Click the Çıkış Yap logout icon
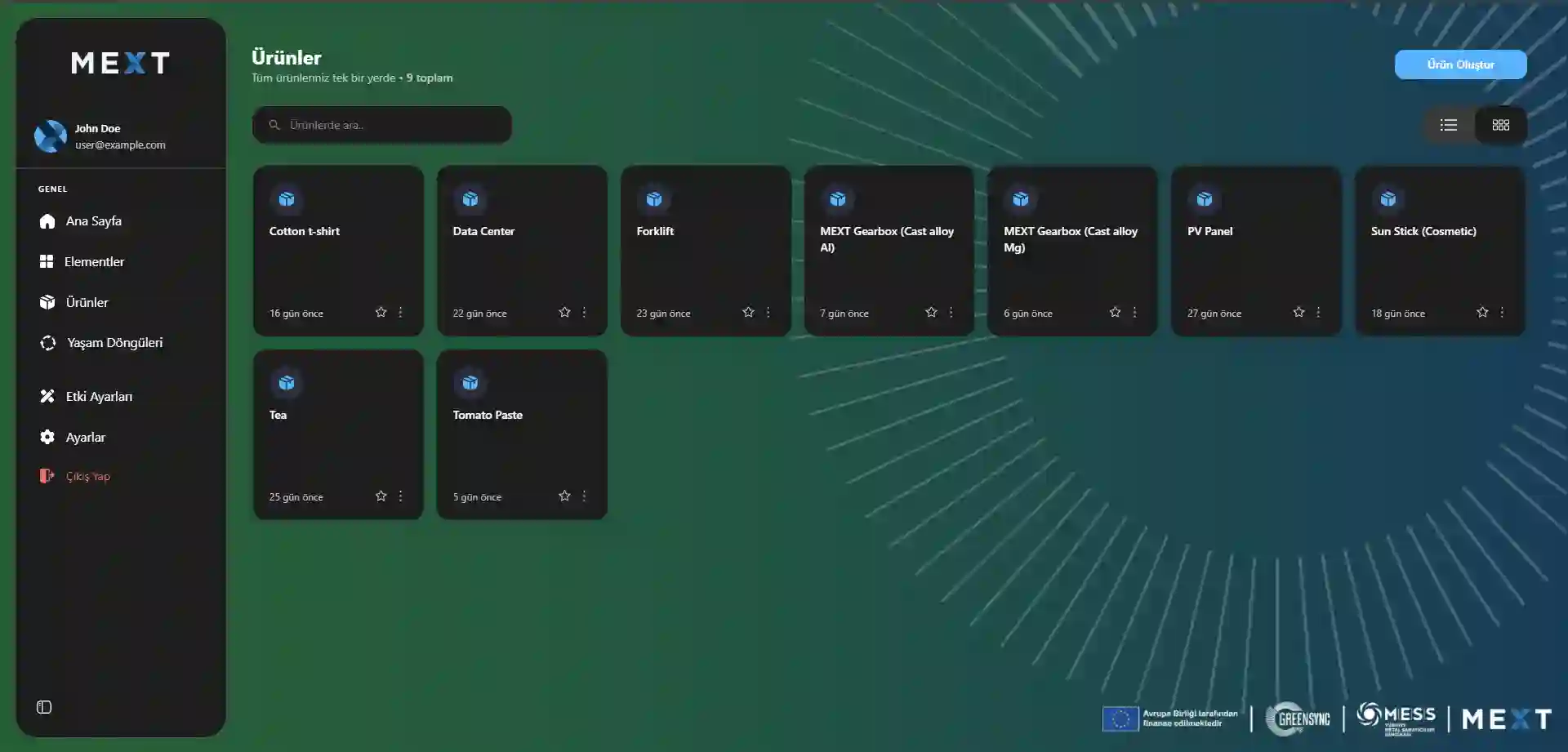The height and width of the screenshot is (752, 1568). pyautogui.click(x=47, y=476)
